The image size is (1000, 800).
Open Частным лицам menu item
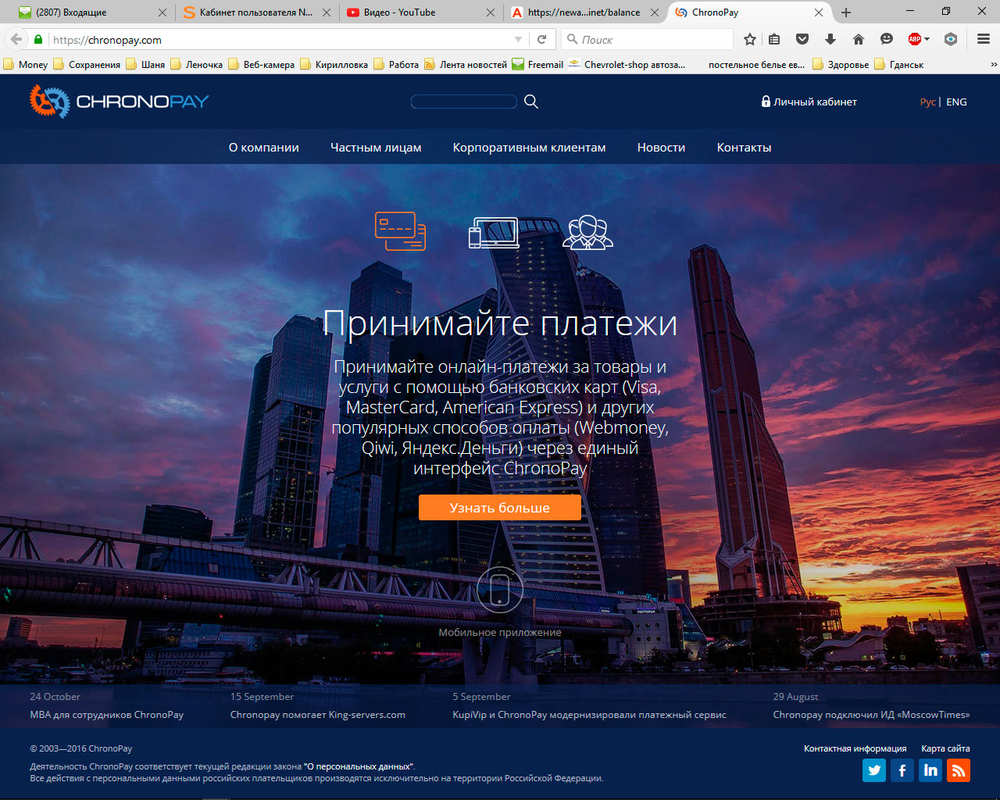pyautogui.click(x=376, y=147)
